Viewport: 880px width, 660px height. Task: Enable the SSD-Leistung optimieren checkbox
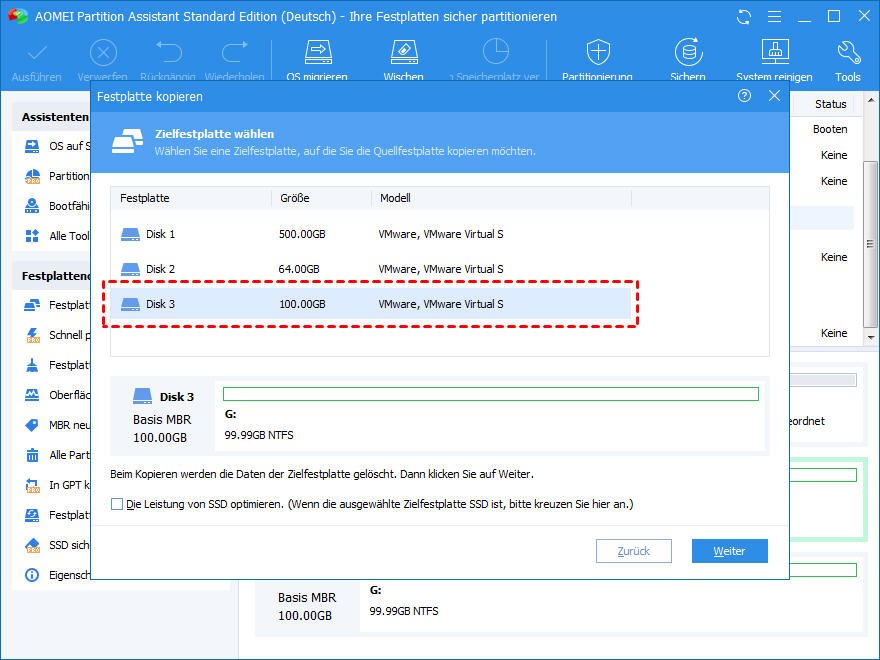(117, 504)
